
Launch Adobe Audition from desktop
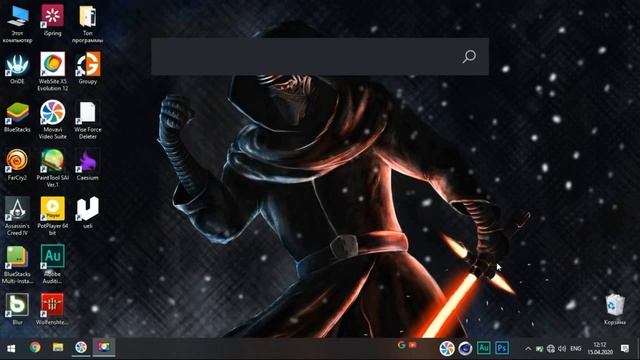53,264
